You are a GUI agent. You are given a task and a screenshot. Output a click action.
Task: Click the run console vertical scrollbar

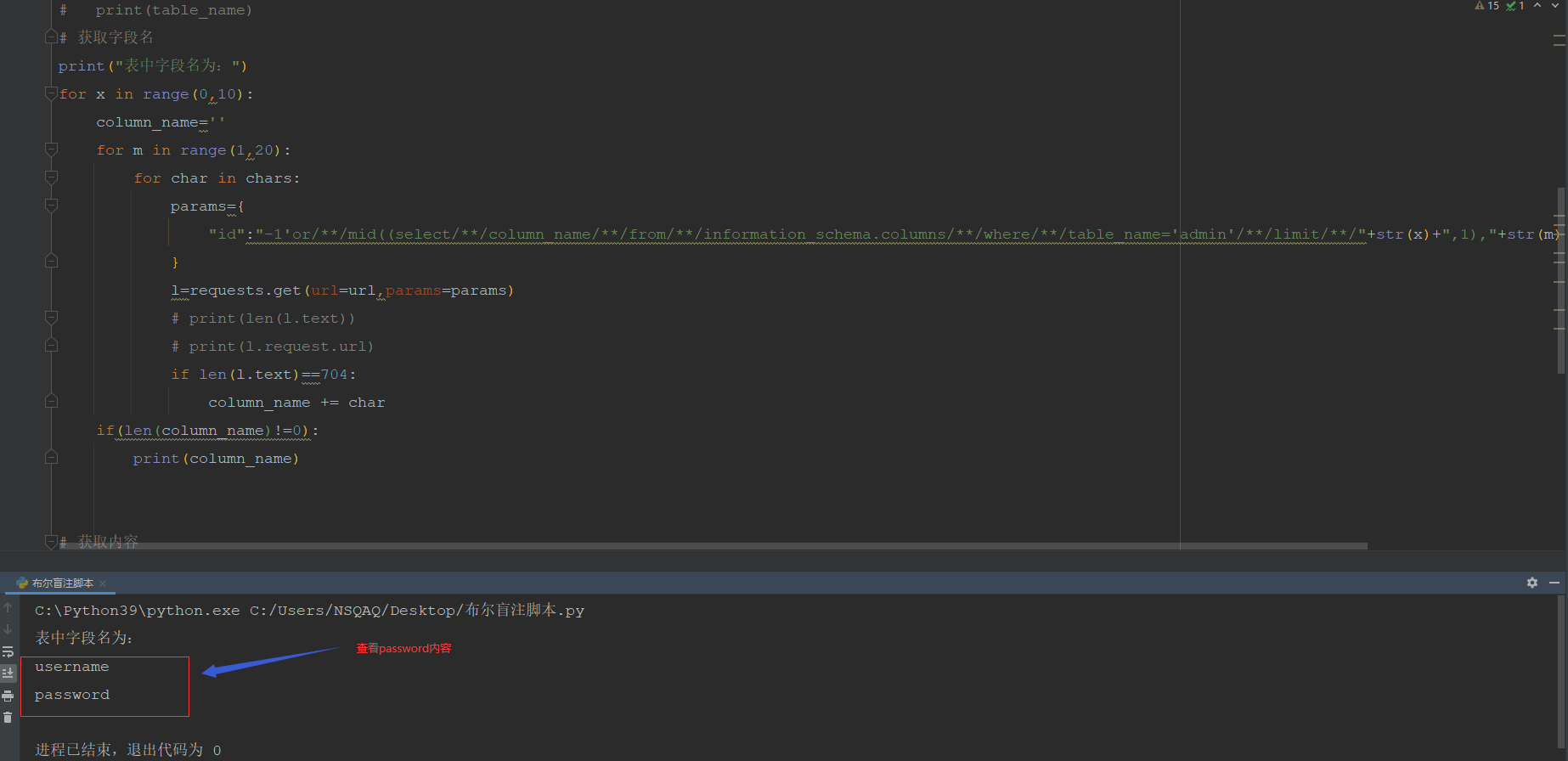[1561, 671]
